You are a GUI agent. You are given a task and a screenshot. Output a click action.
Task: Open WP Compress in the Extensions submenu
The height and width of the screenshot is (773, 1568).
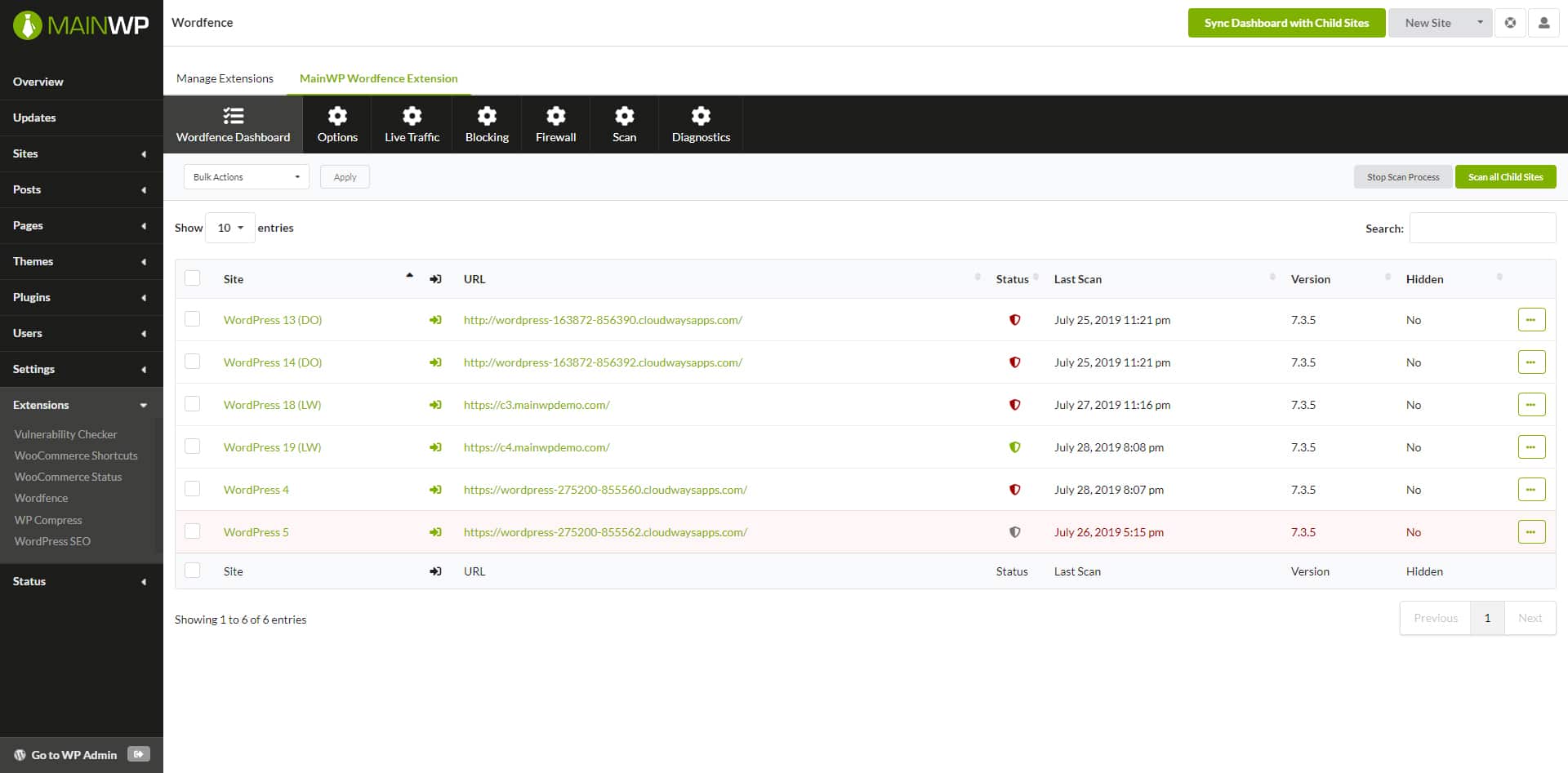pos(48,520)
